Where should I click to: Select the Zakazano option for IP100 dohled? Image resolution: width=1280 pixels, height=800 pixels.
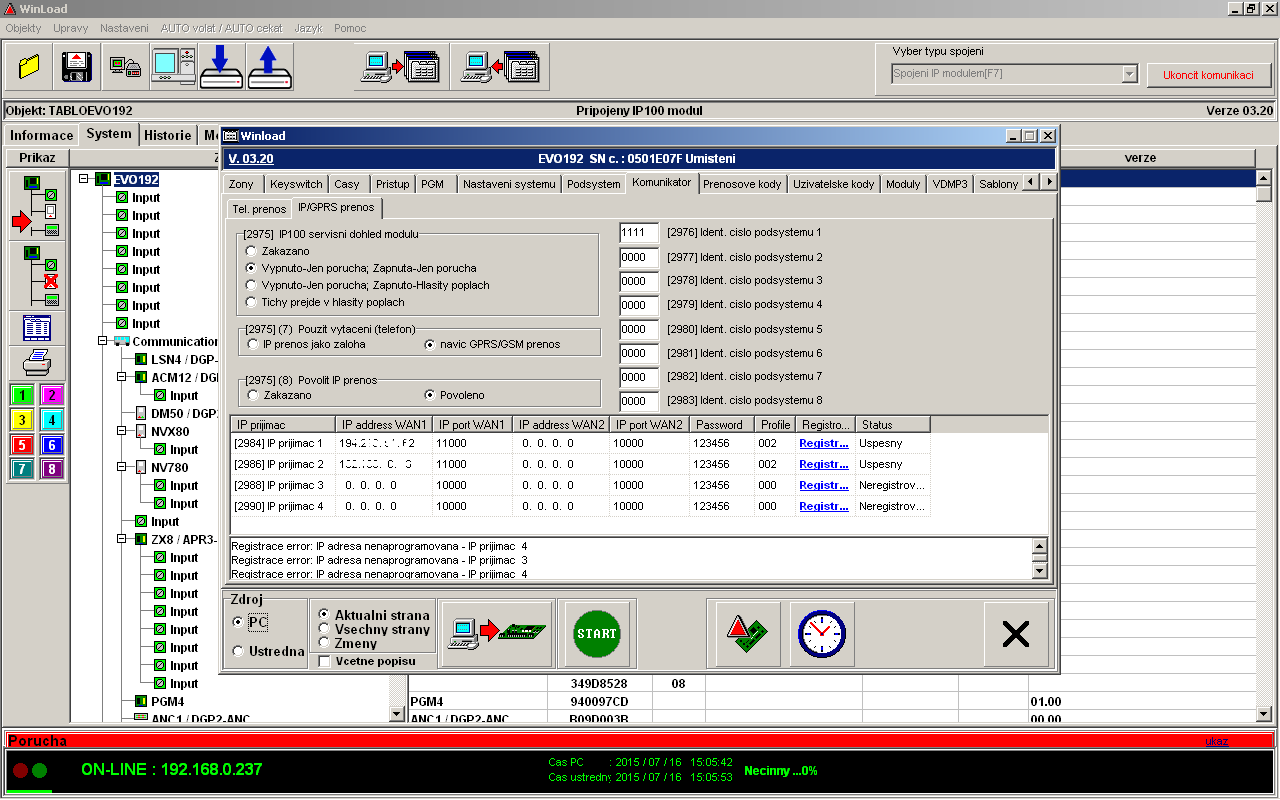pyautogui.click(x=252, y=251)
